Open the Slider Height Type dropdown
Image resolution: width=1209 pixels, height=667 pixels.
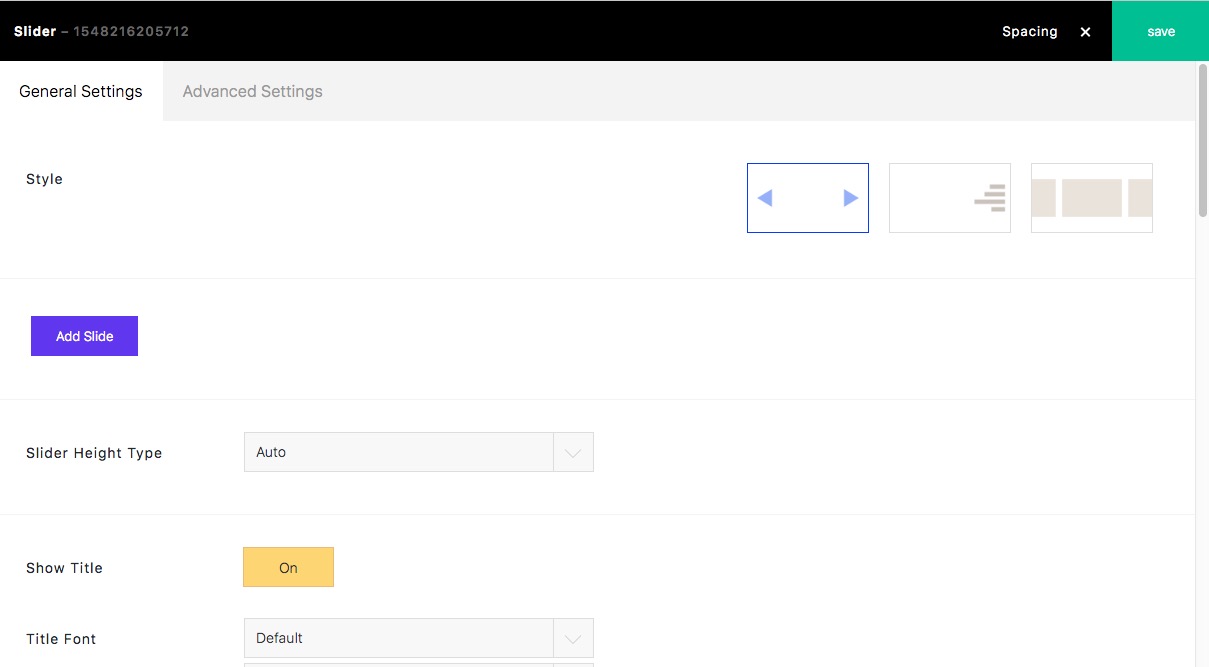point(419,452)
